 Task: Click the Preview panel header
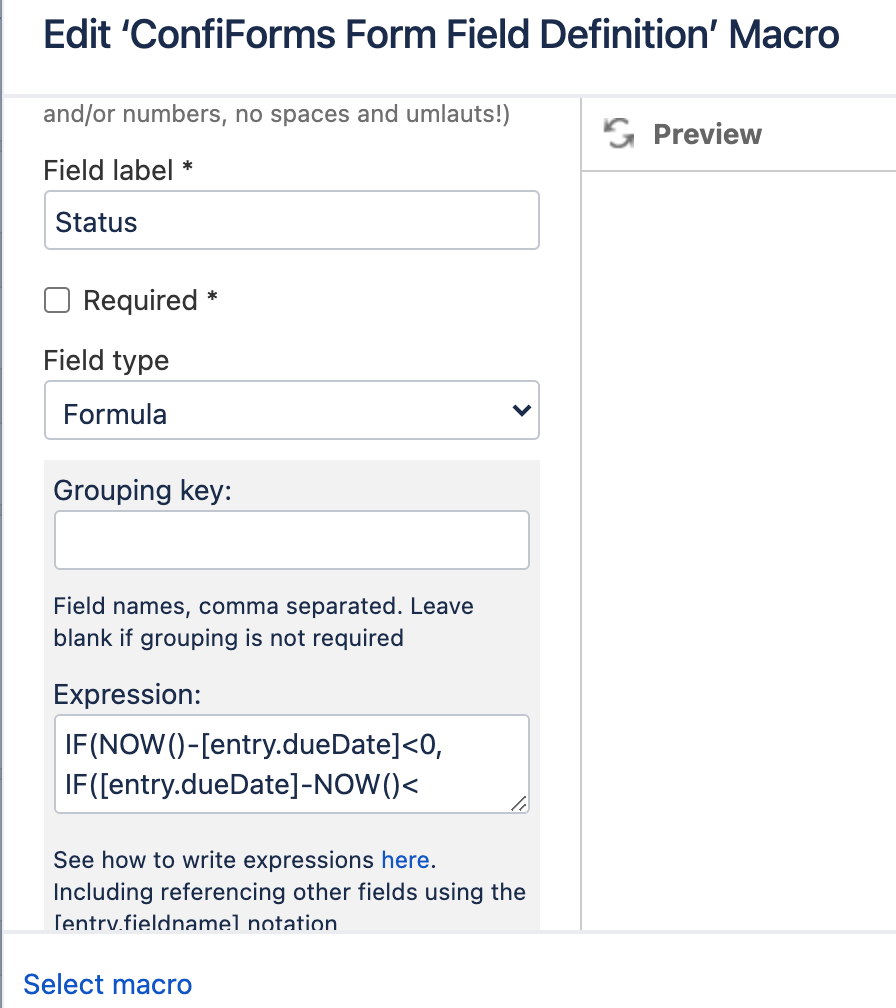click(x=707, y=134)
